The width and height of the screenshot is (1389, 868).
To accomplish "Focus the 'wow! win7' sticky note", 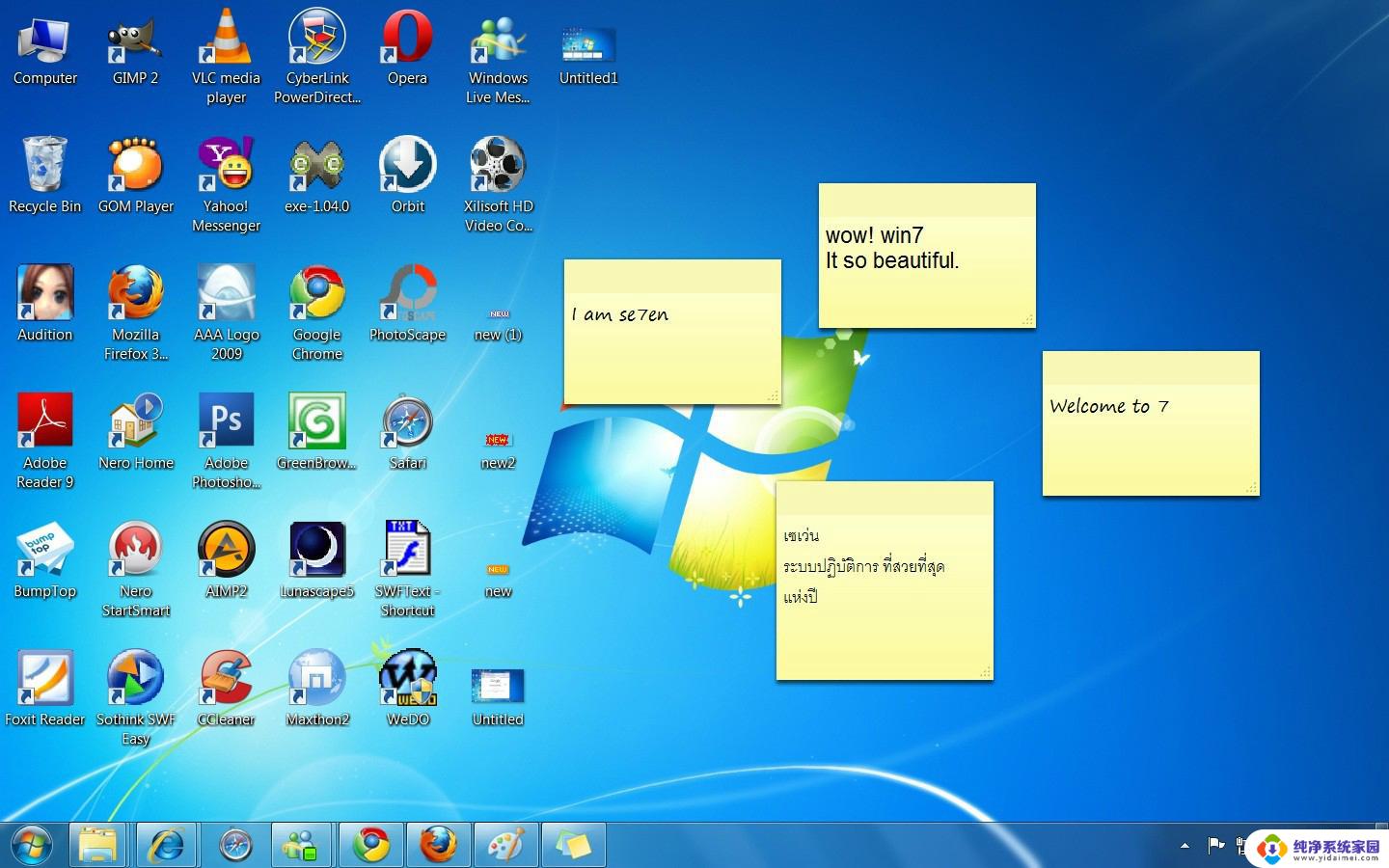I will tap(927, 256).
